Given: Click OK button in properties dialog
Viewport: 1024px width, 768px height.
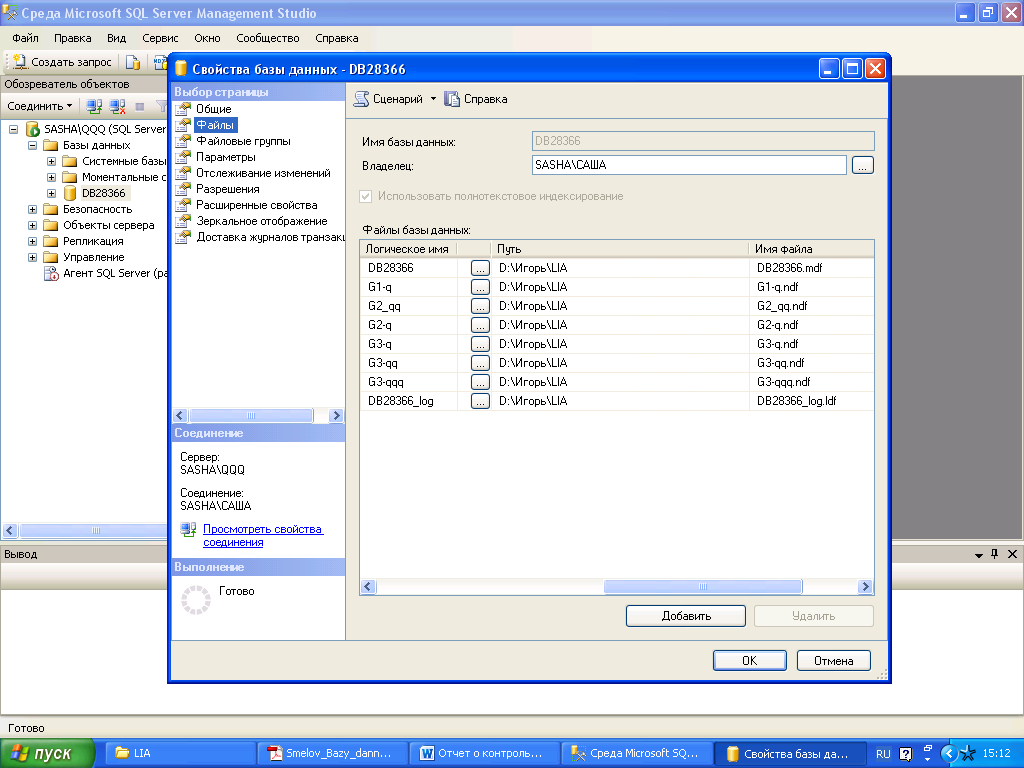Looking at the screenshot, I should (x=750, y=661).
